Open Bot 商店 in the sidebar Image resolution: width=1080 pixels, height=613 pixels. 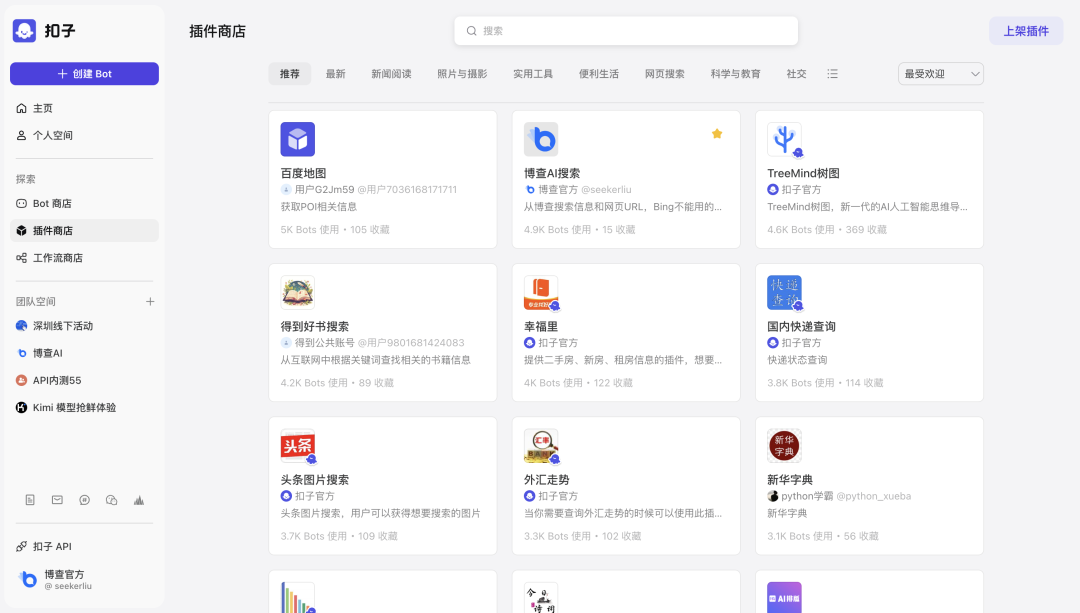coord(84,203)
